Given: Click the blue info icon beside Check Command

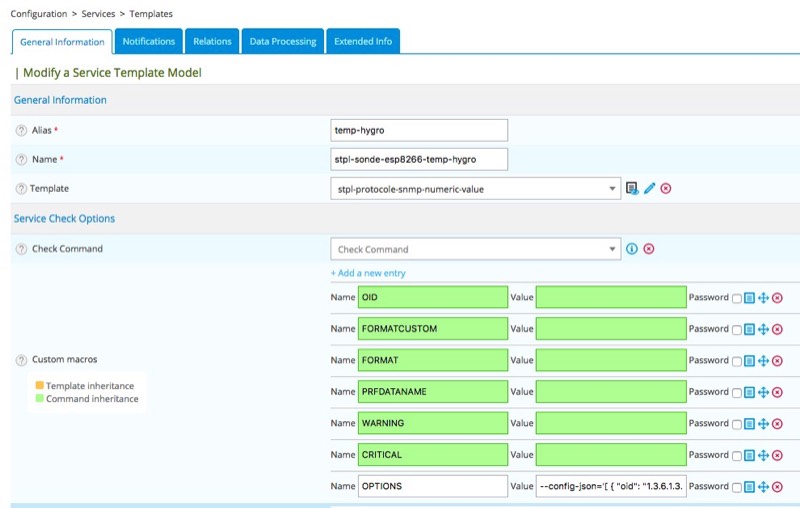Looking at the screenshot, I should [x=632, y=249].
